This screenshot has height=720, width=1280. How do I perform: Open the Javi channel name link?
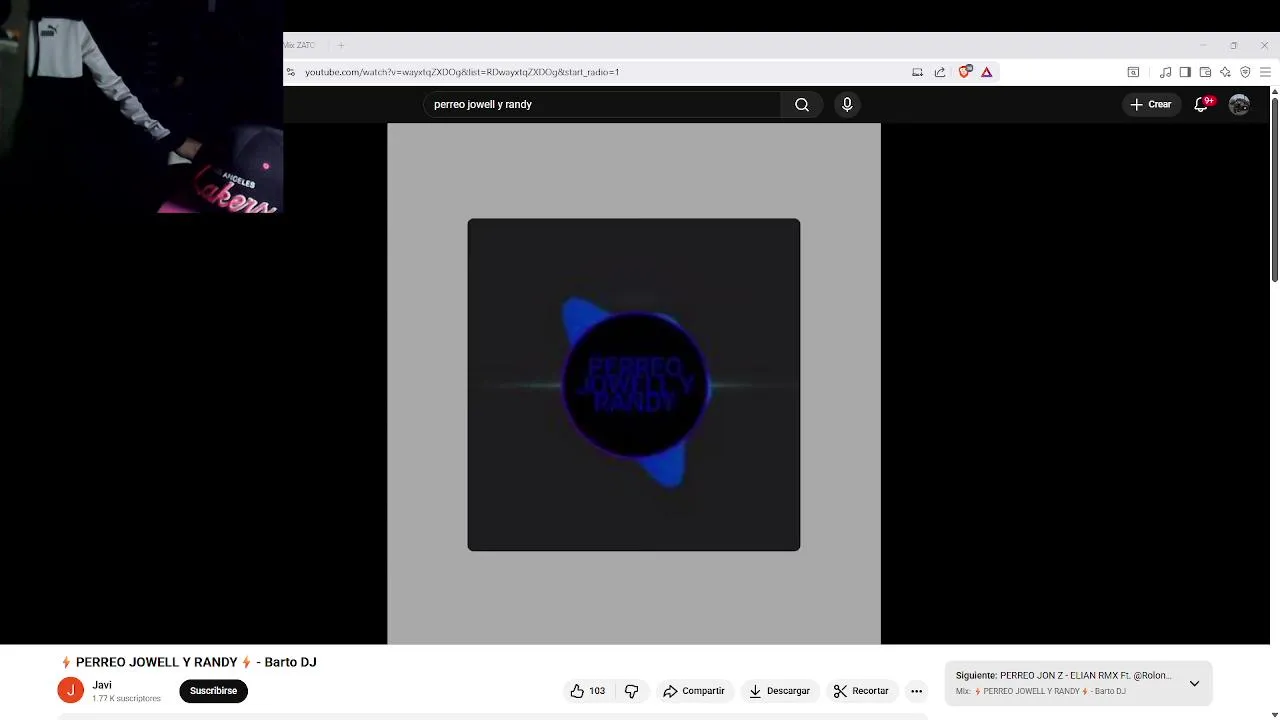pos(102,685)
